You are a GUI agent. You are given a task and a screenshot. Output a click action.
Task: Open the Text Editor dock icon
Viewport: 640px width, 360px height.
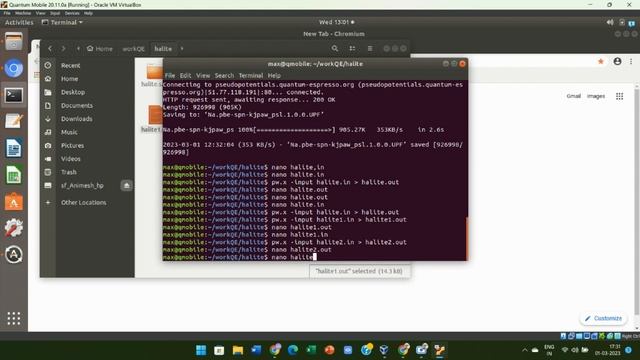pos(13,122)
